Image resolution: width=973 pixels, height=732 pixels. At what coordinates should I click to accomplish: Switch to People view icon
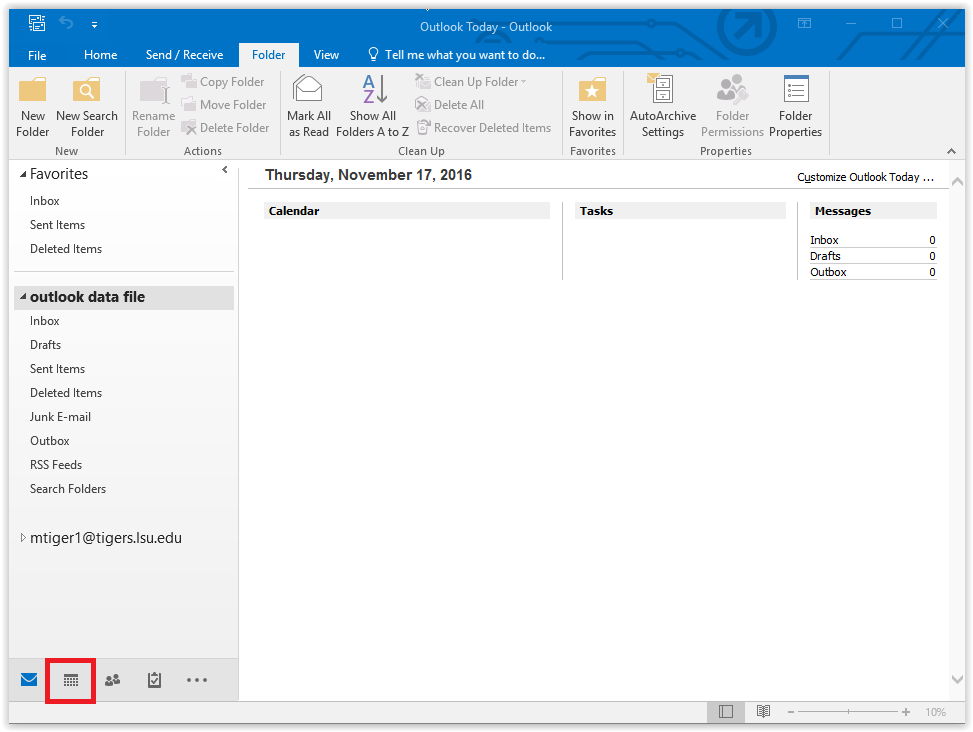(112, 681)
